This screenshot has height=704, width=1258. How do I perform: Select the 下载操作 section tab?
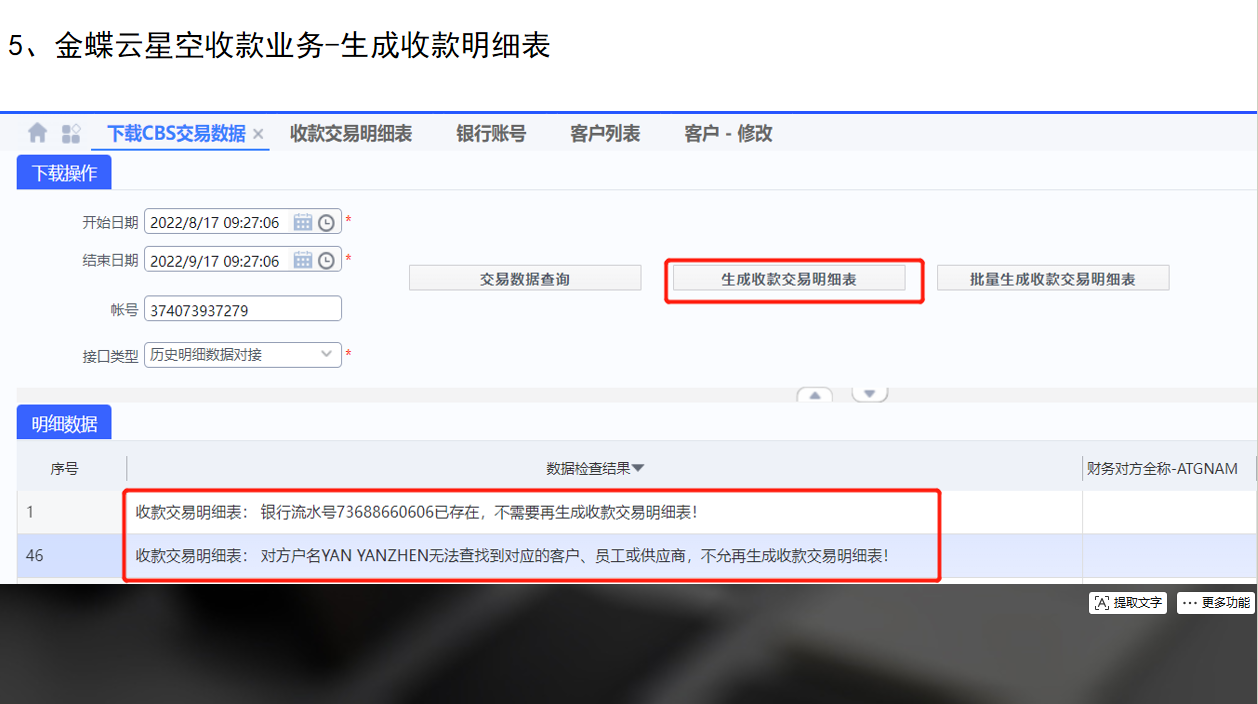[64, 173]
